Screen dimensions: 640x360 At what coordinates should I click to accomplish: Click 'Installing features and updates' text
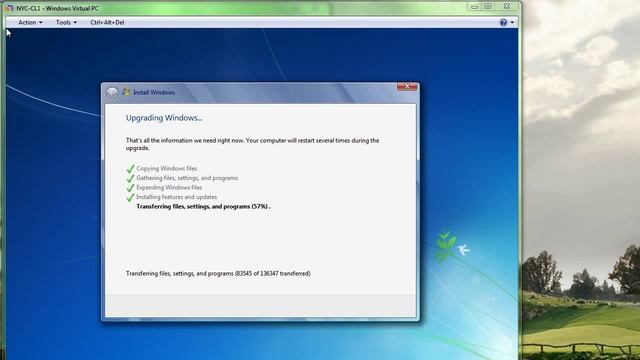pyautogui.click(x=176, y=197)
